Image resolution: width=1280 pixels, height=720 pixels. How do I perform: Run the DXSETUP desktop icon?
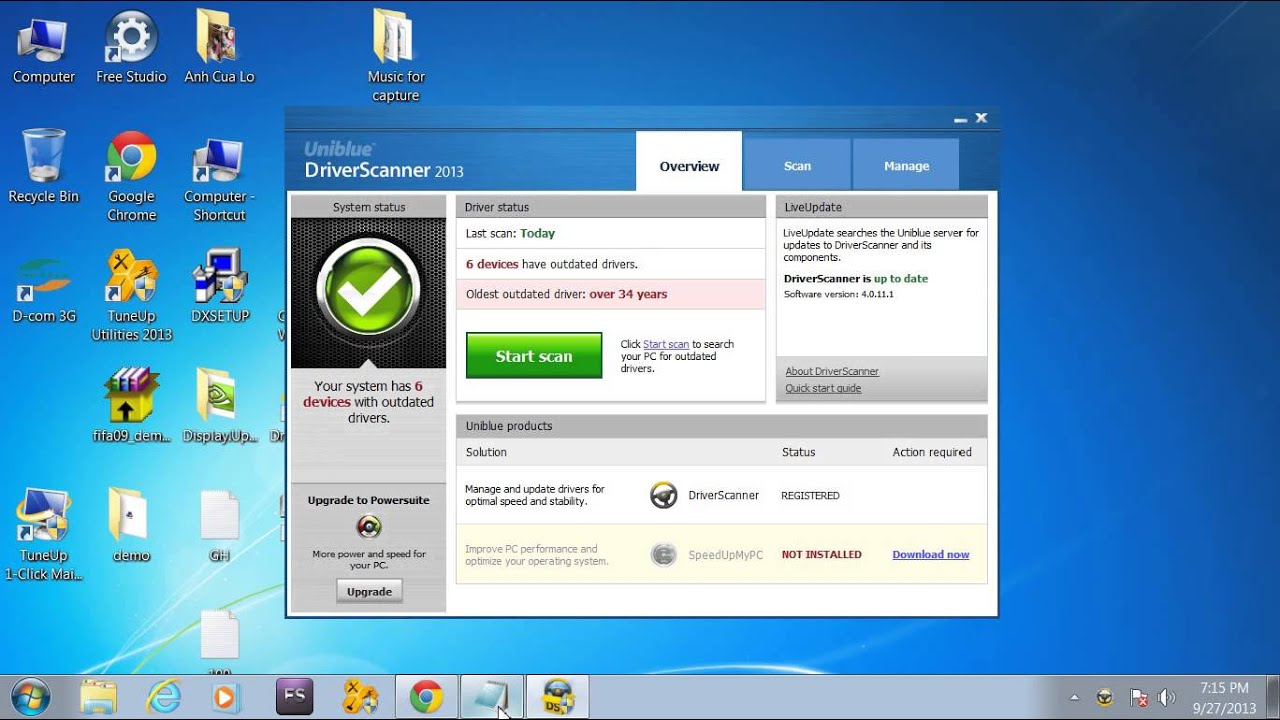(219, 286)
